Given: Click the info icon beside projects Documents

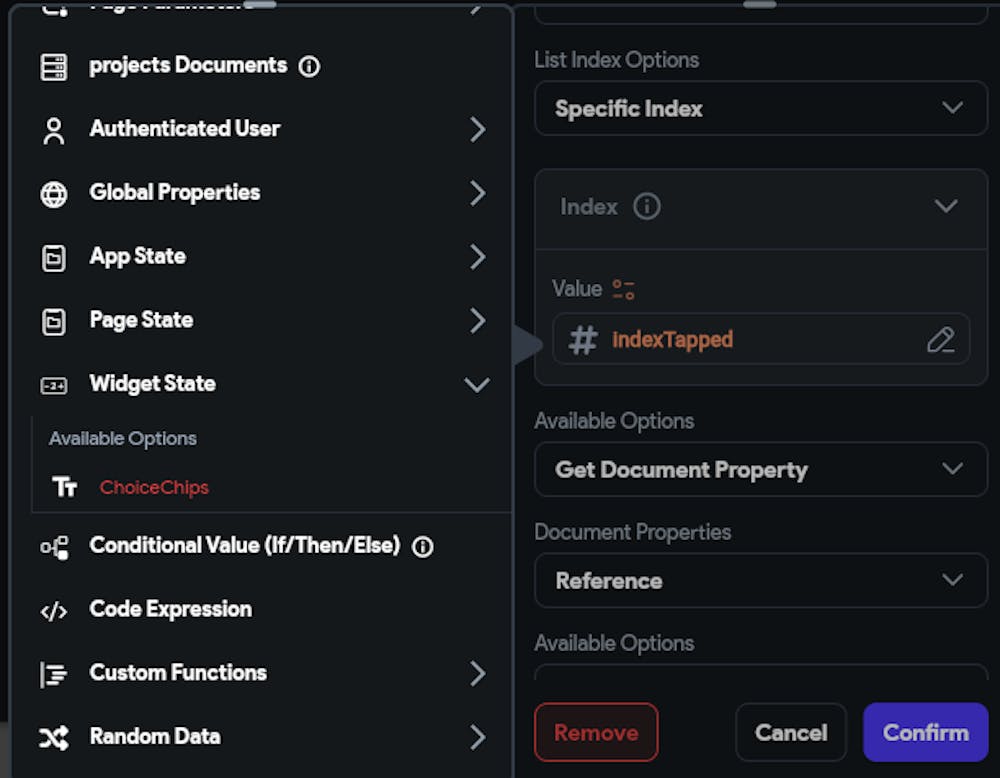Looking at the screenshot, I should point(310,67).
